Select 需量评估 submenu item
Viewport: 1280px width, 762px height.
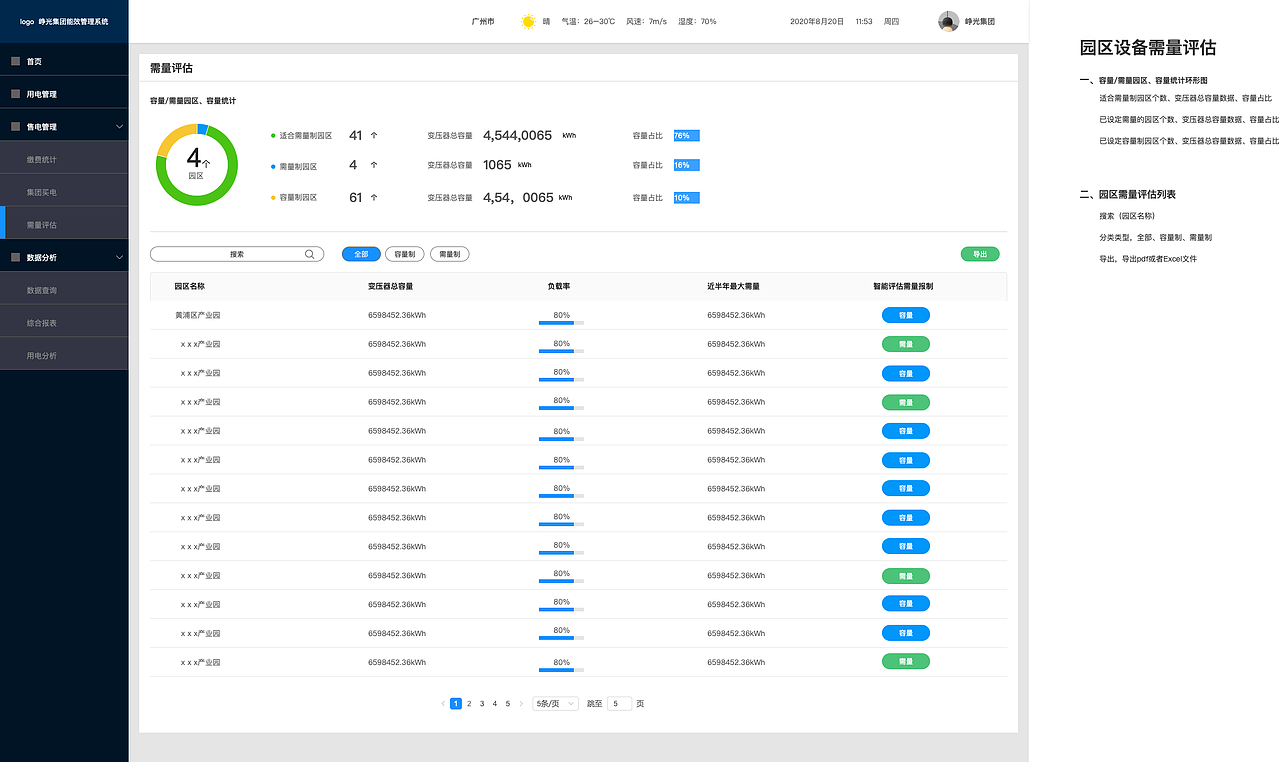click(x=64, y=225)
